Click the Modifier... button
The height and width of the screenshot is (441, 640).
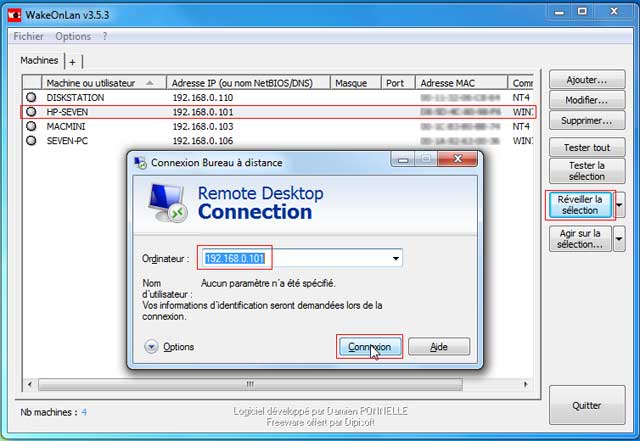(x=587, y=100)
